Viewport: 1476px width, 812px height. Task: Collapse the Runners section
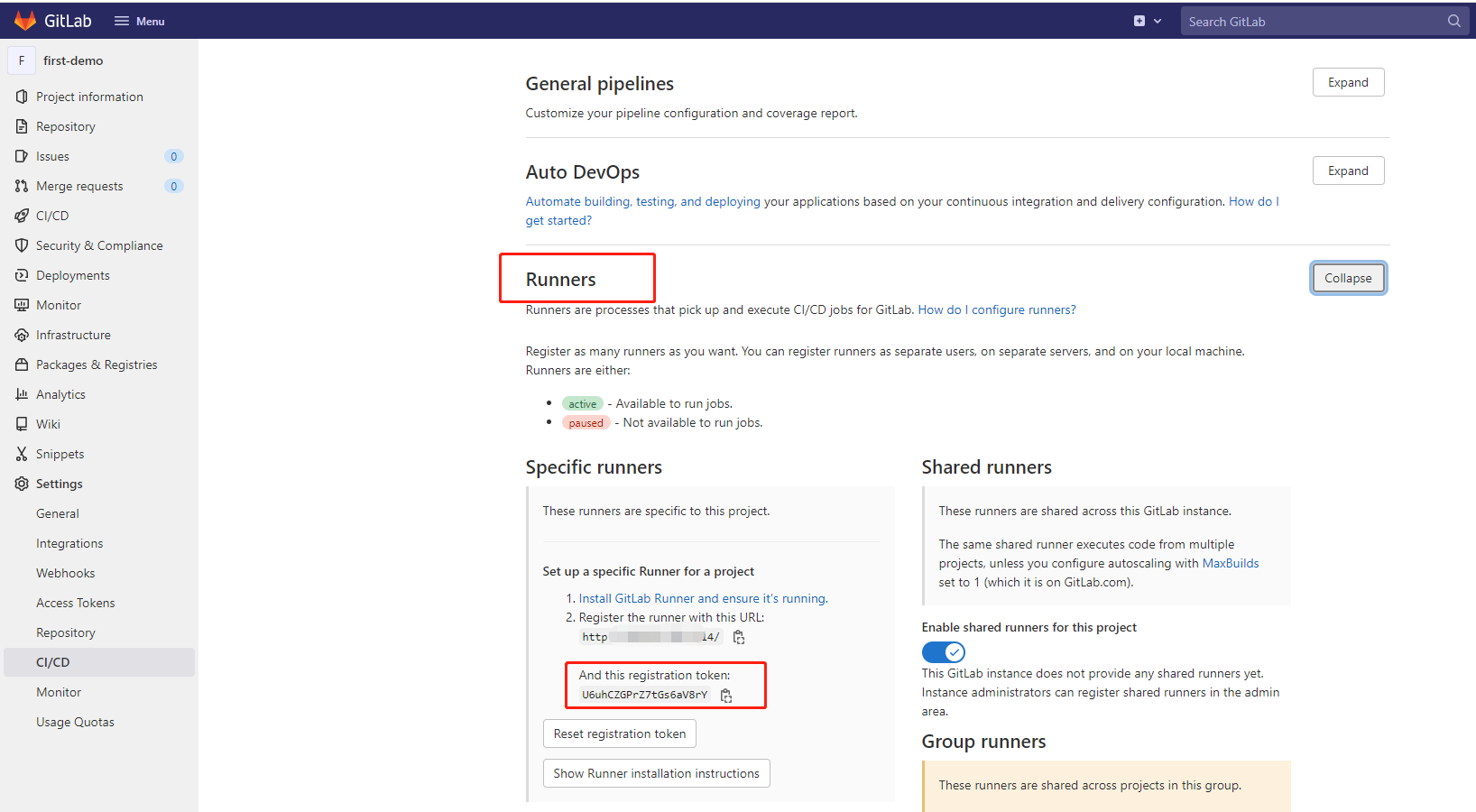coord(1348,278)
